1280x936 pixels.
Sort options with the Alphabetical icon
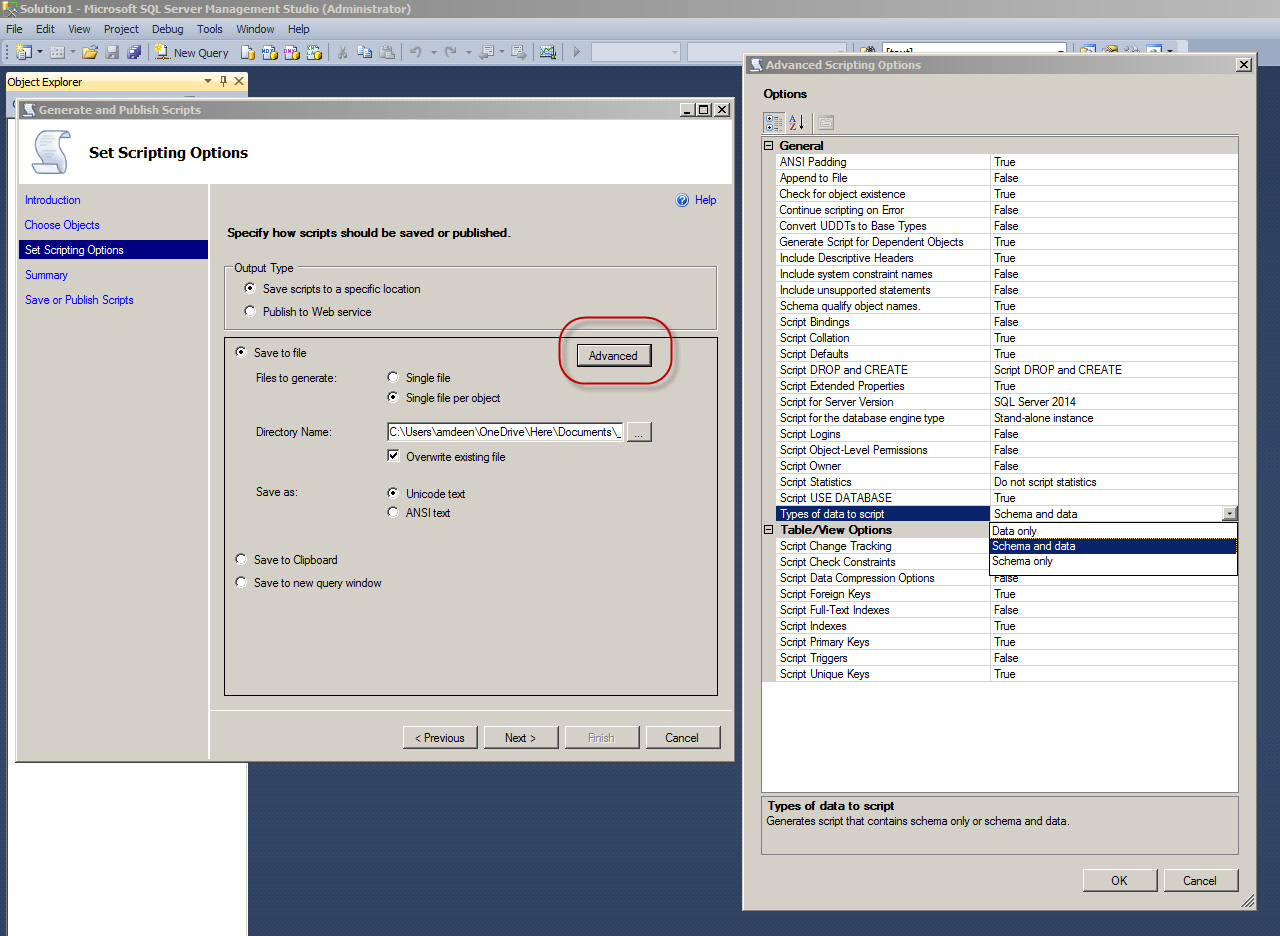tap(797, 123)
